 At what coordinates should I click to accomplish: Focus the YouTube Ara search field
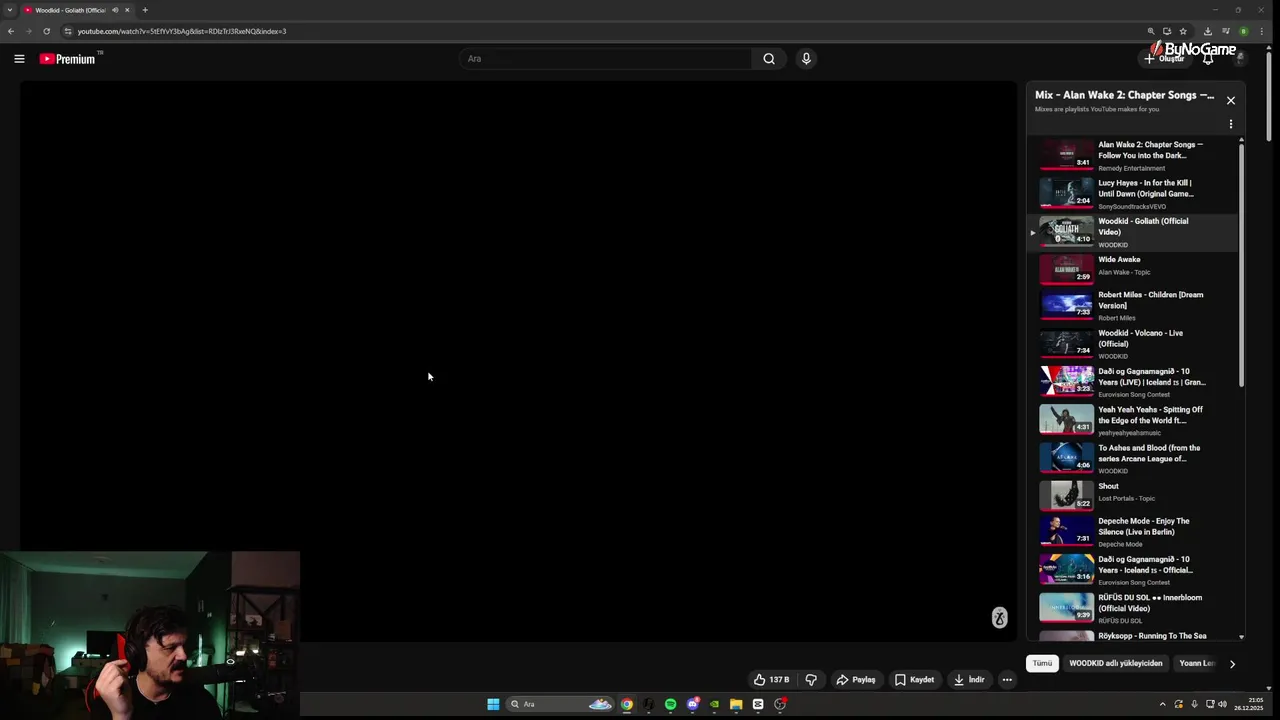point(606,59)
